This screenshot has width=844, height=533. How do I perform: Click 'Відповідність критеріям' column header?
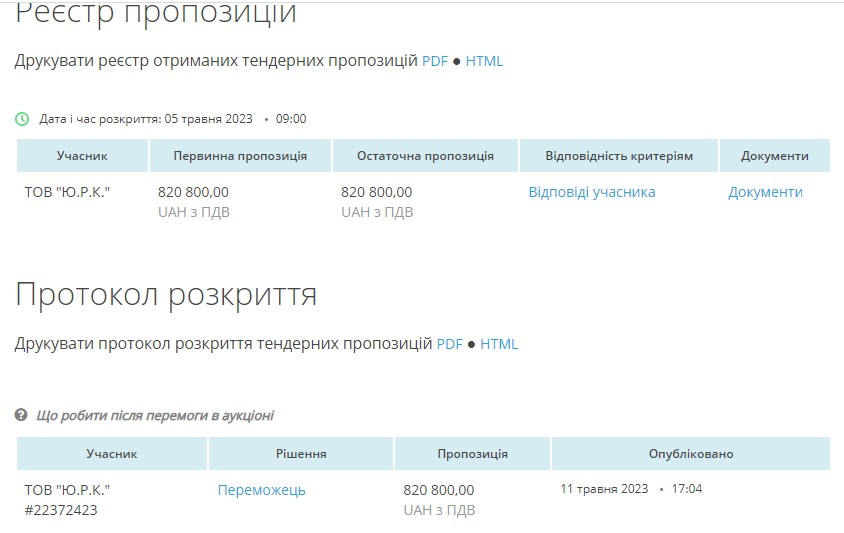pyautogui.click(x=618, y=156)
